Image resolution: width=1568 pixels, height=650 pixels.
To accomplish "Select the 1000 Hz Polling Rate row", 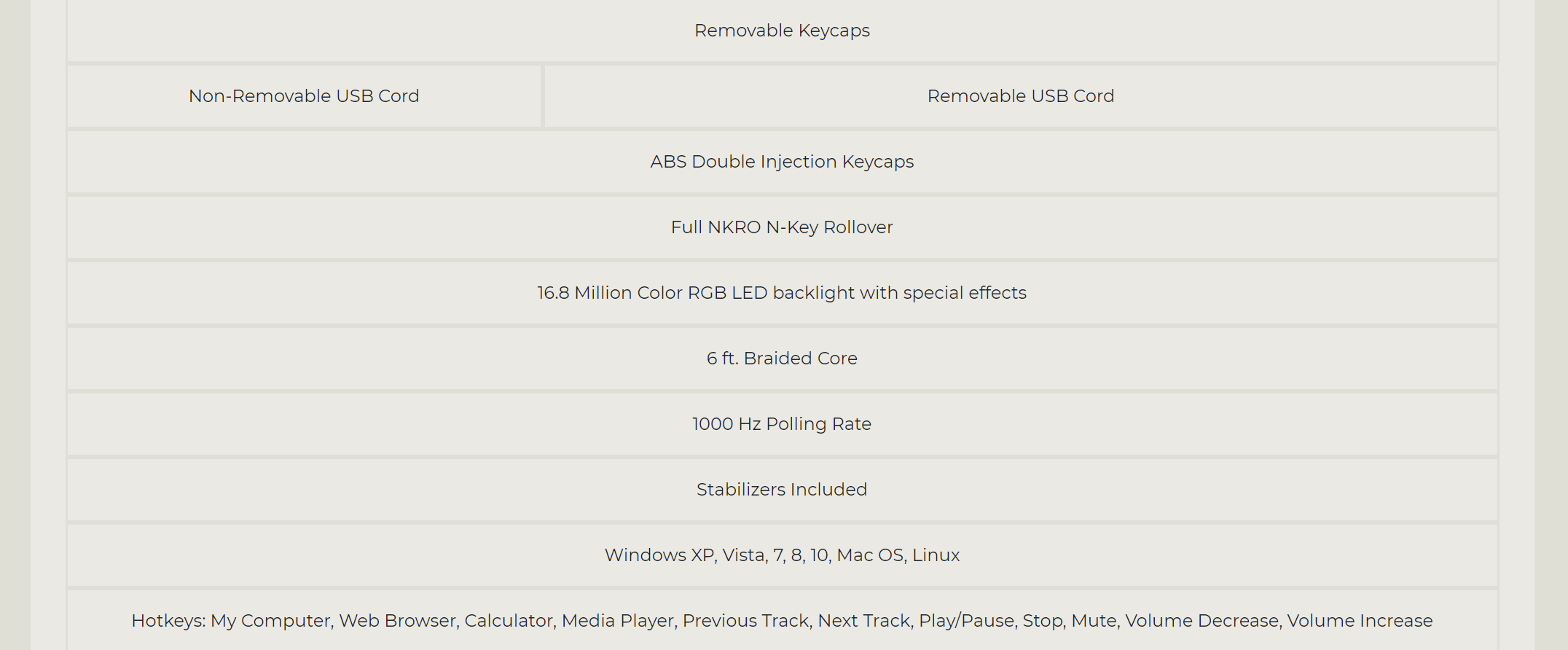I will (782, 424).
